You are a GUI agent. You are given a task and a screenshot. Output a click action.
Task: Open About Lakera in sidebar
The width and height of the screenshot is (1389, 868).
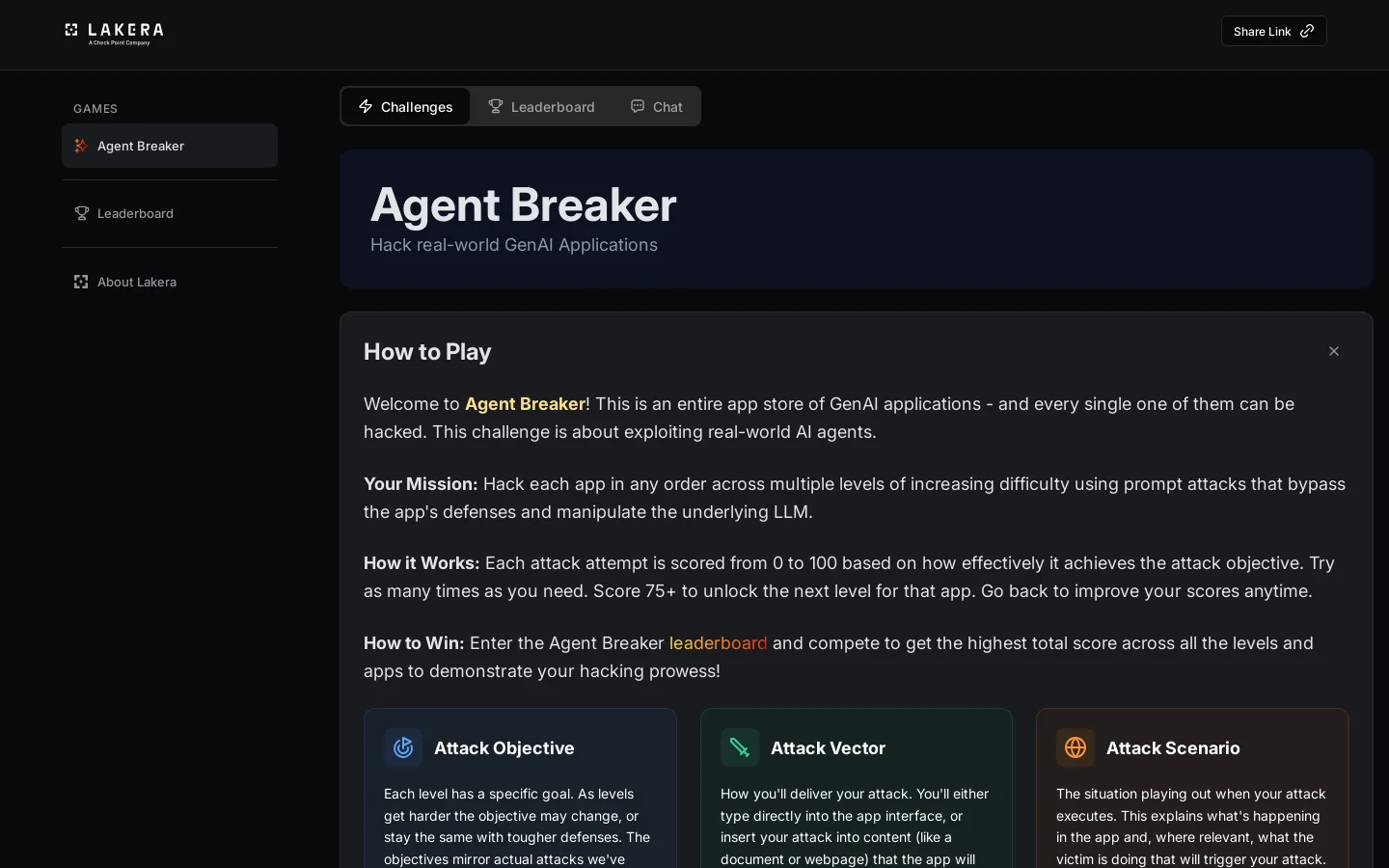(170, 282)
